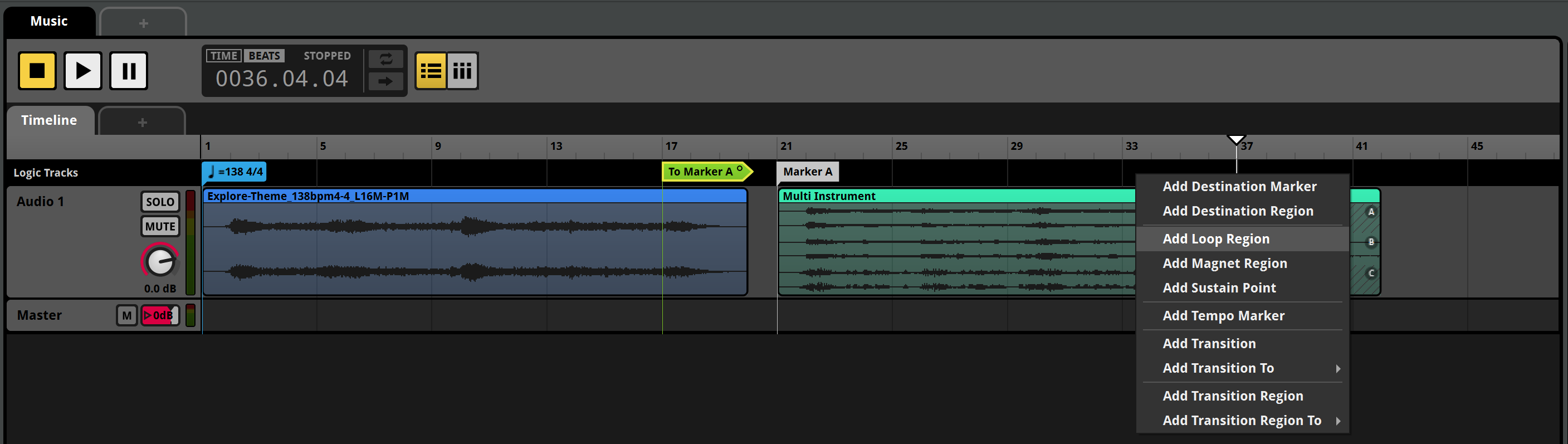The width and height of the screenshot is (1568, 444).
Task: Click bar 45 on the timeline ruler
Action: 1477,146
